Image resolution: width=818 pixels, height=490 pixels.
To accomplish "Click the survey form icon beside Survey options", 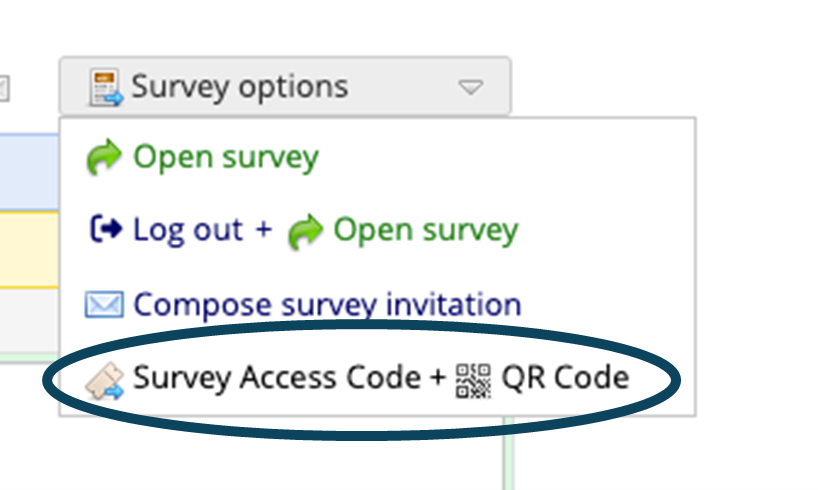I will tap(105, 87).
